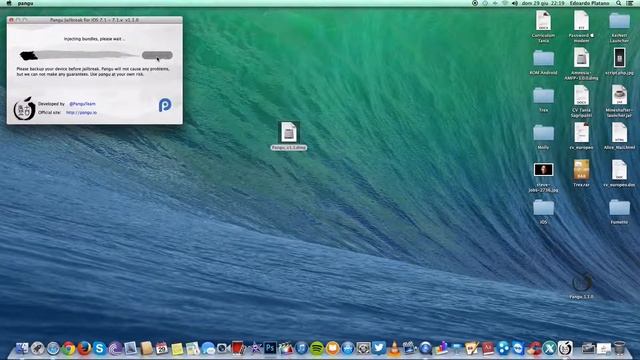The height and width of the screenshot is (360, 640).
Task: Open iBooks from the Dock
Action: (332, 348)
